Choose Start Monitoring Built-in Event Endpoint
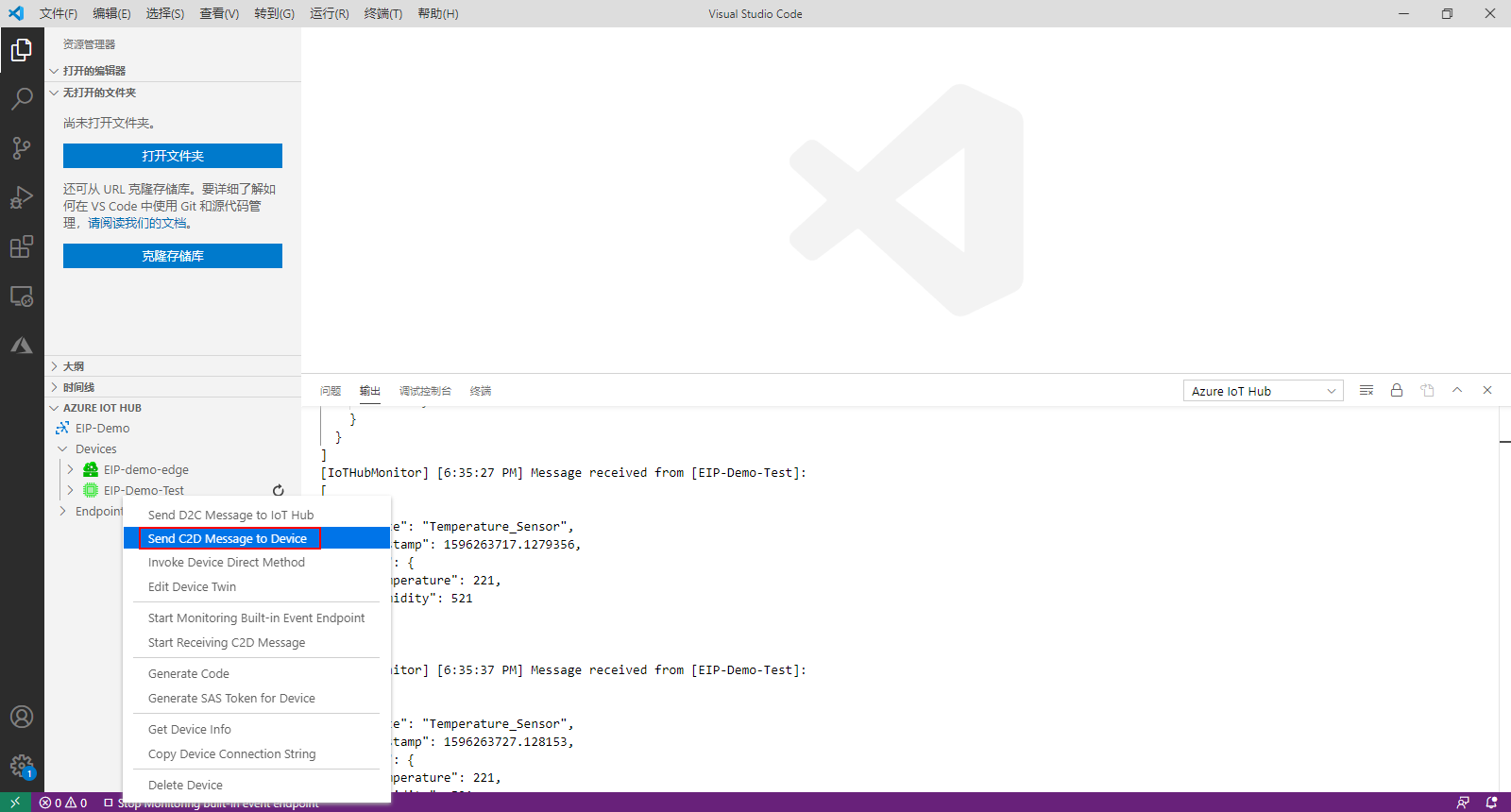 coord(257,617)
